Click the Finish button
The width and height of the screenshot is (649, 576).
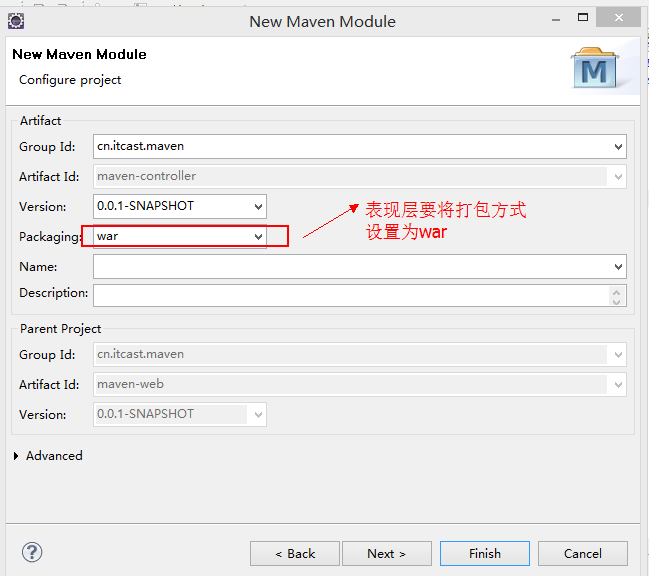click(484, 553)
